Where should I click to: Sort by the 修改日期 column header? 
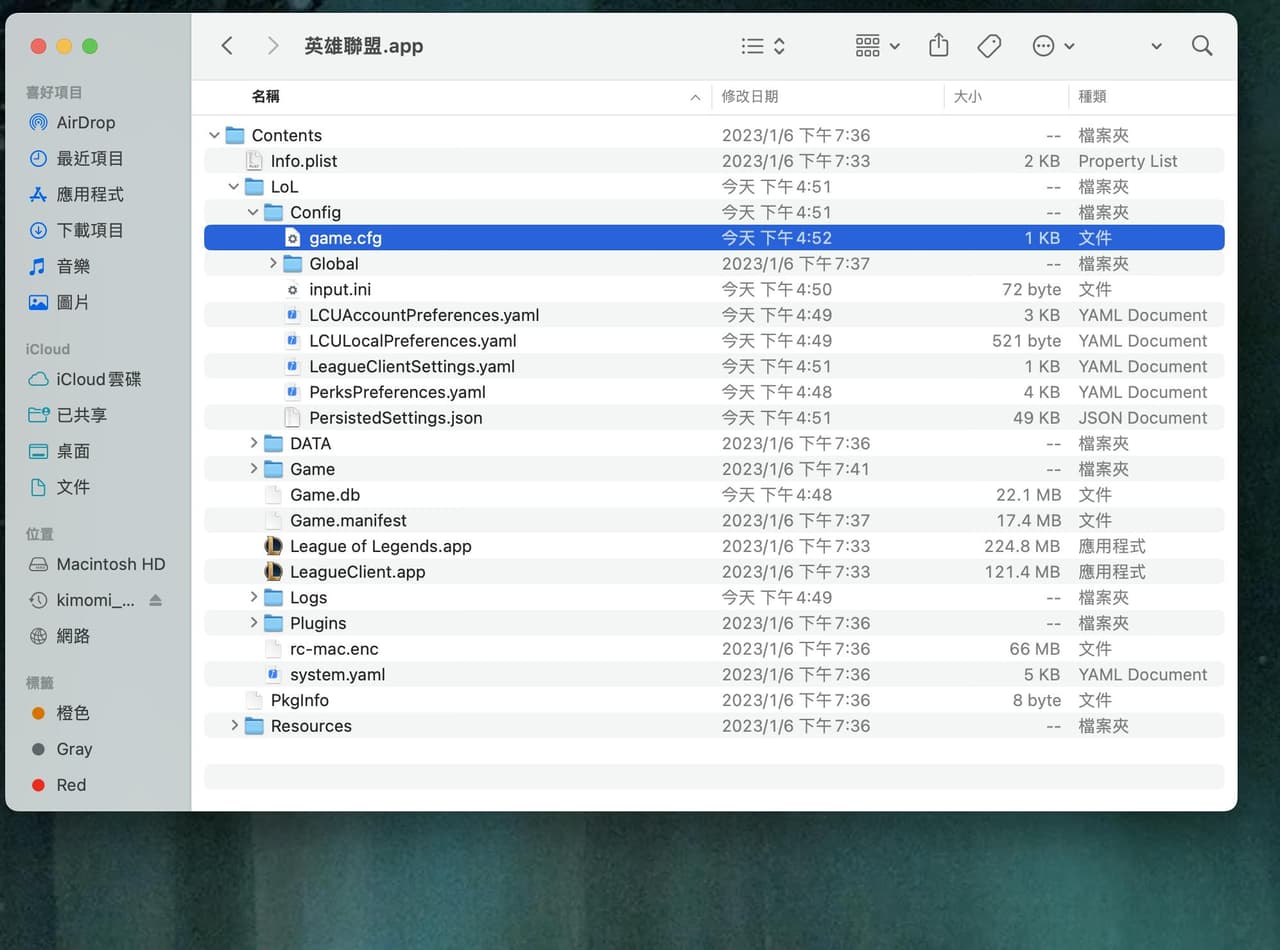tap(750, 96)
